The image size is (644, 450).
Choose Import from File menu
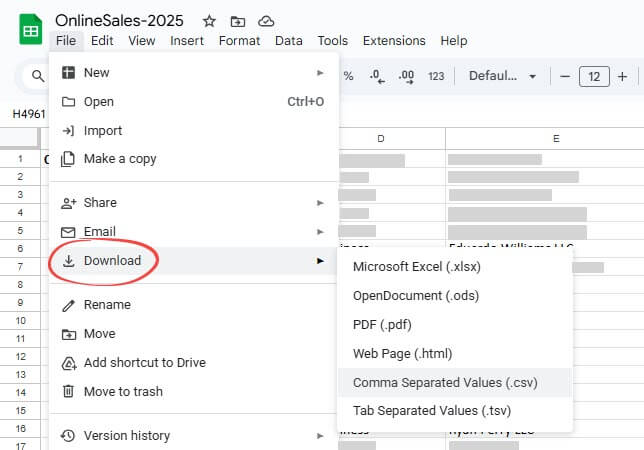tap(193, 131)
